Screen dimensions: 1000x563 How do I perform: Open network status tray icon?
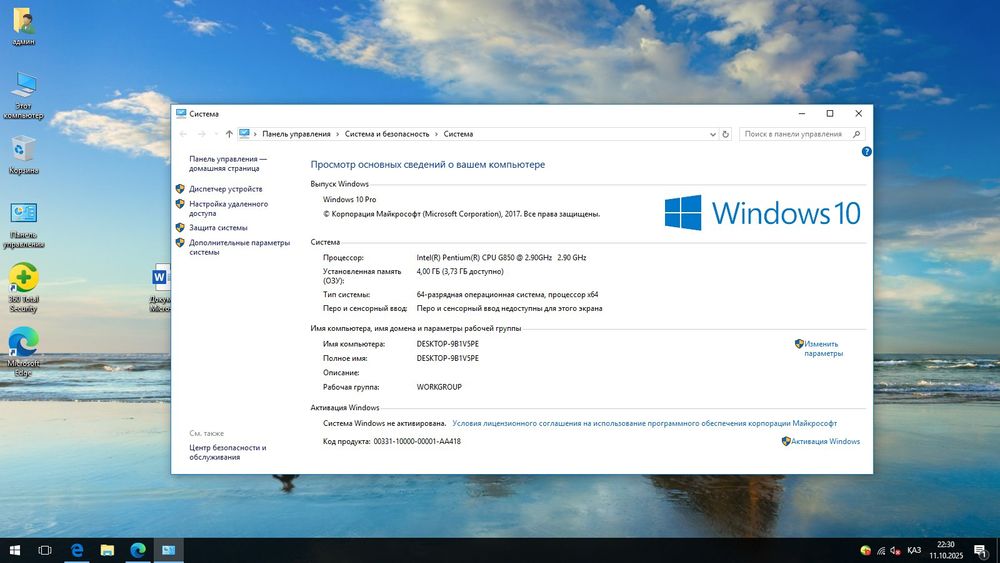881,550
